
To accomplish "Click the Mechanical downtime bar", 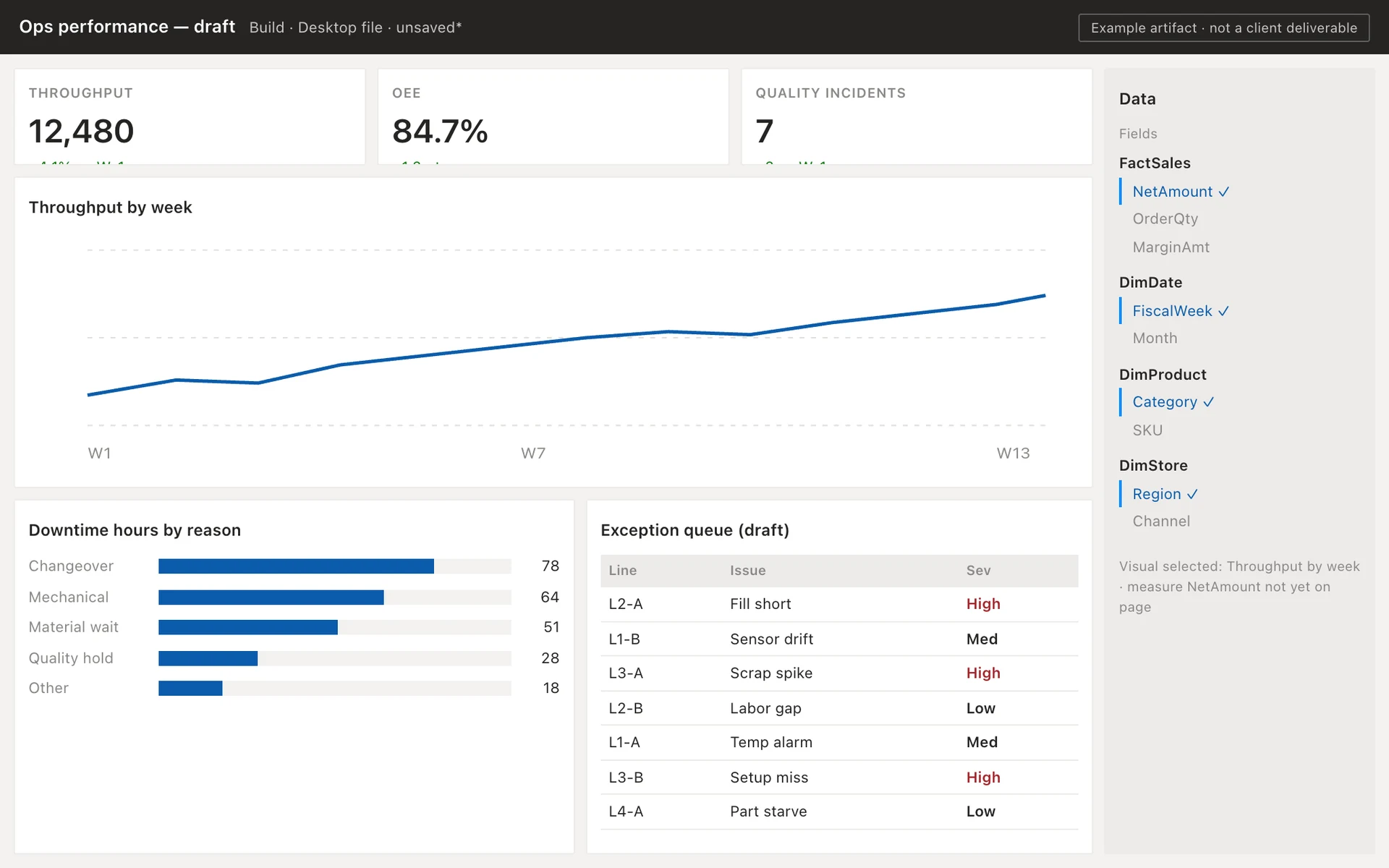I will (x=271, y=597).
